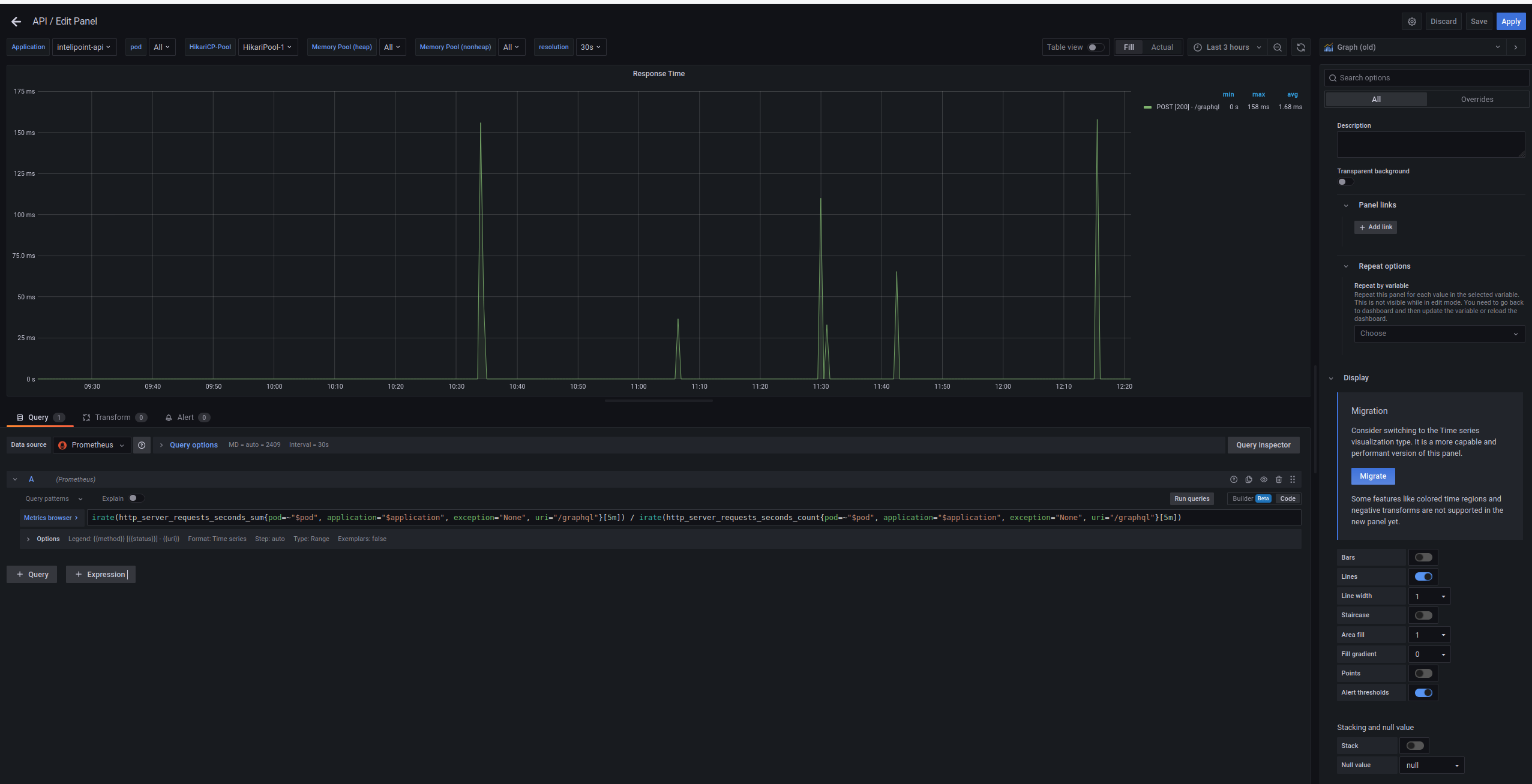Delete query A with the trash icon

(1279, 479)
